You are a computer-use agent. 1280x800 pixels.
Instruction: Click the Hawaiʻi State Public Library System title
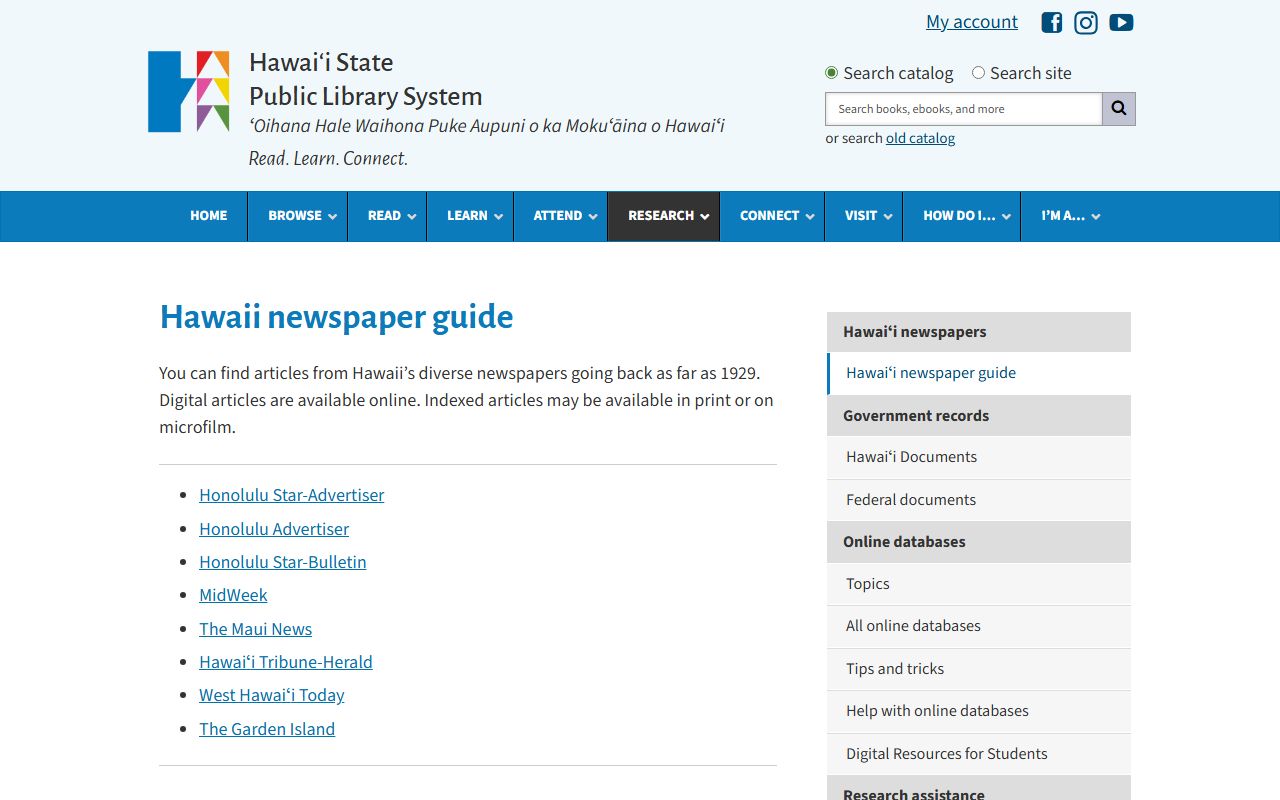(x=365, y=79)
